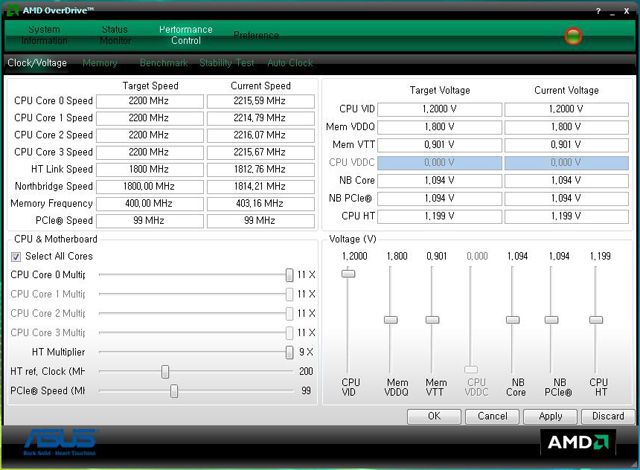
Task: Click the CPU Core 1 Multiplier slider handle
Action: click(289, 294)
